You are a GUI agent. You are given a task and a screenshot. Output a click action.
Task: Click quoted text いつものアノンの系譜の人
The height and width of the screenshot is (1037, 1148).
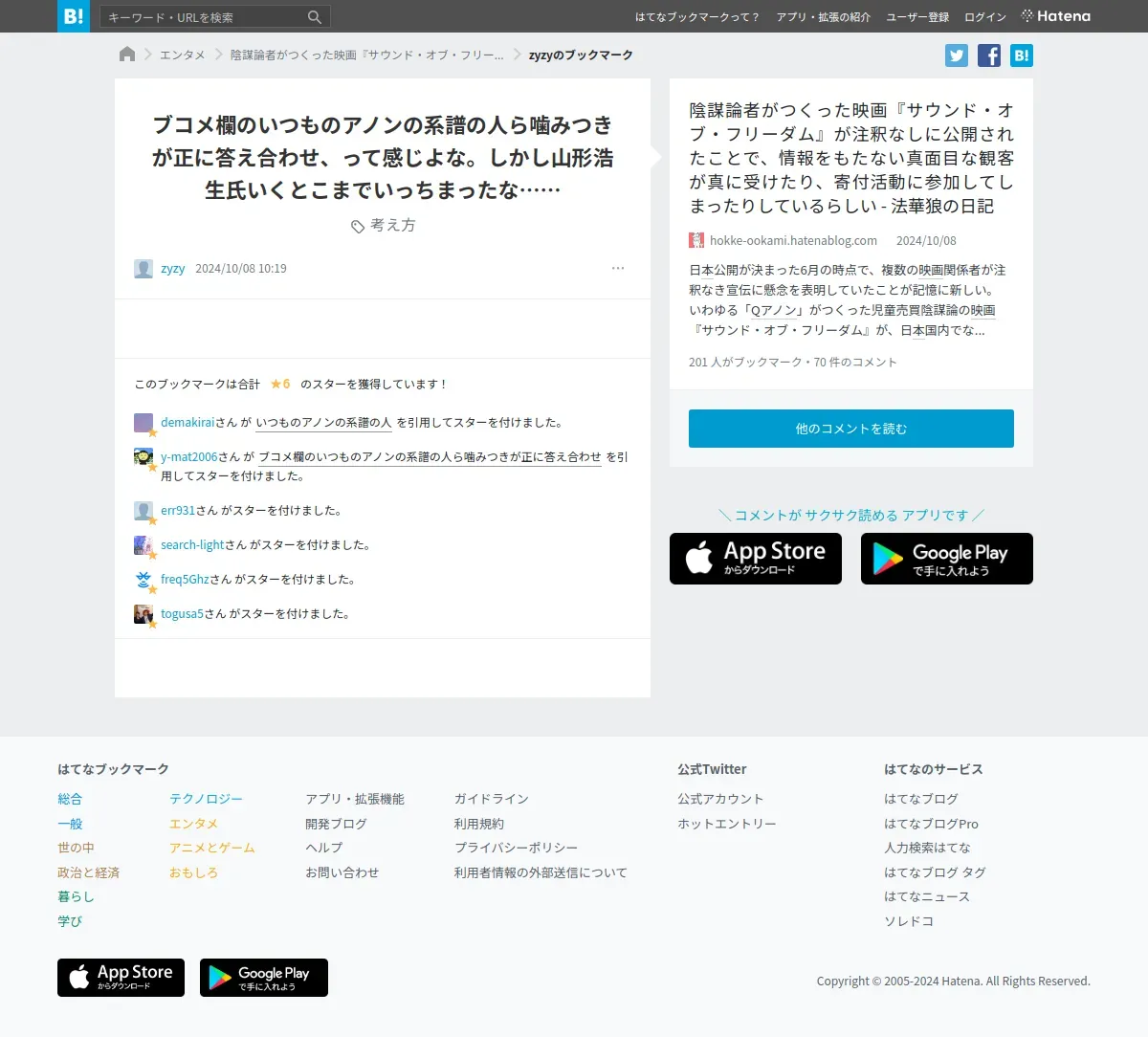324,422
